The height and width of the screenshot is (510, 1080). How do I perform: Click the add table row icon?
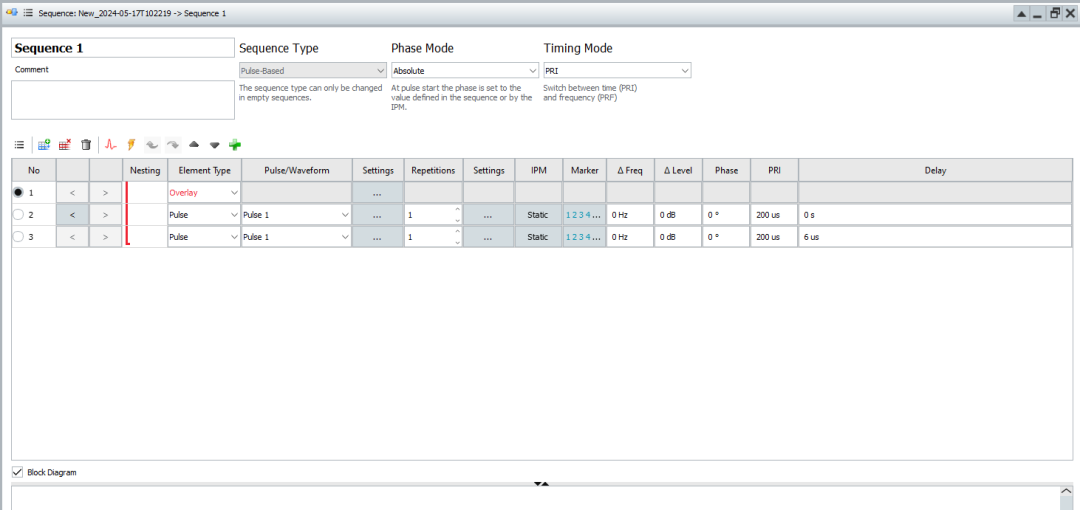pos(44,145)
